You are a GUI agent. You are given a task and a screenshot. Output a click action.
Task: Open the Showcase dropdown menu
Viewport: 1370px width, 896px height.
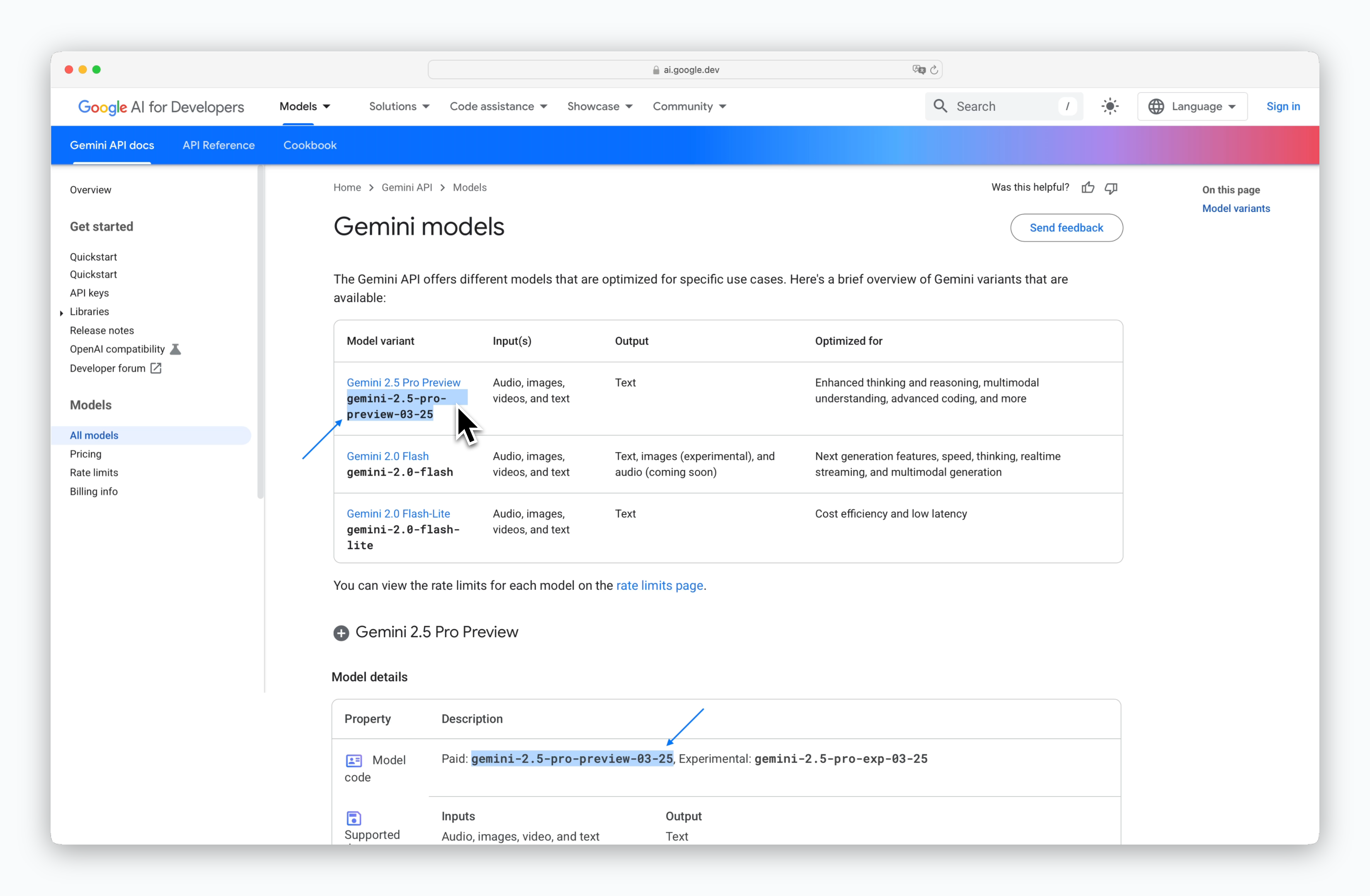(x=600, y=107)
